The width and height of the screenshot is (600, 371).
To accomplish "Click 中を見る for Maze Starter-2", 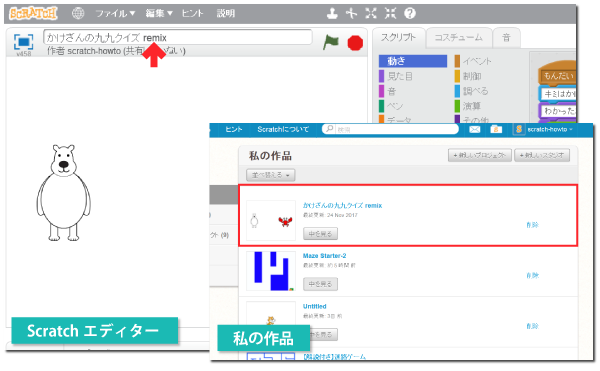I will click(x=320, y=284).
